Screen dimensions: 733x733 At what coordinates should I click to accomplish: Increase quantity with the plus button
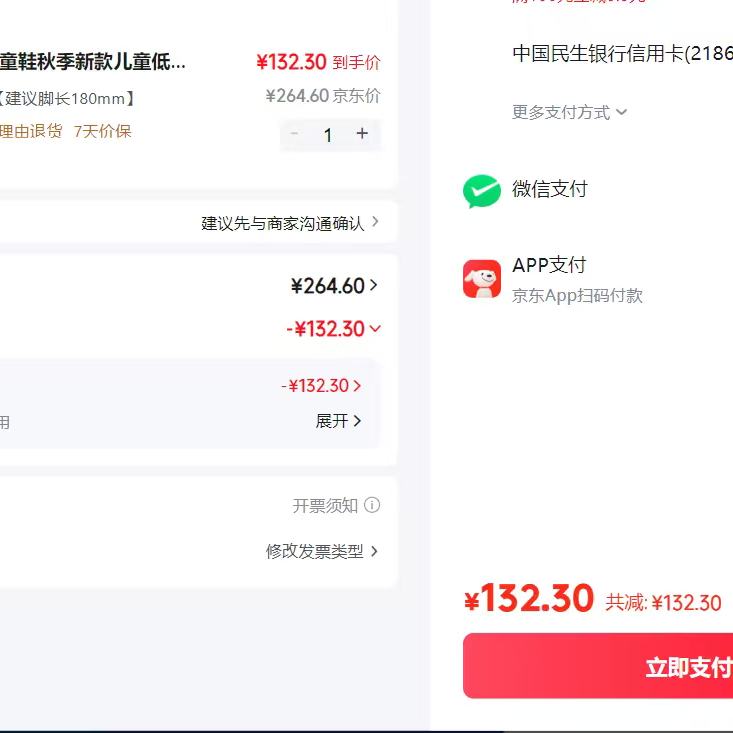362,134
